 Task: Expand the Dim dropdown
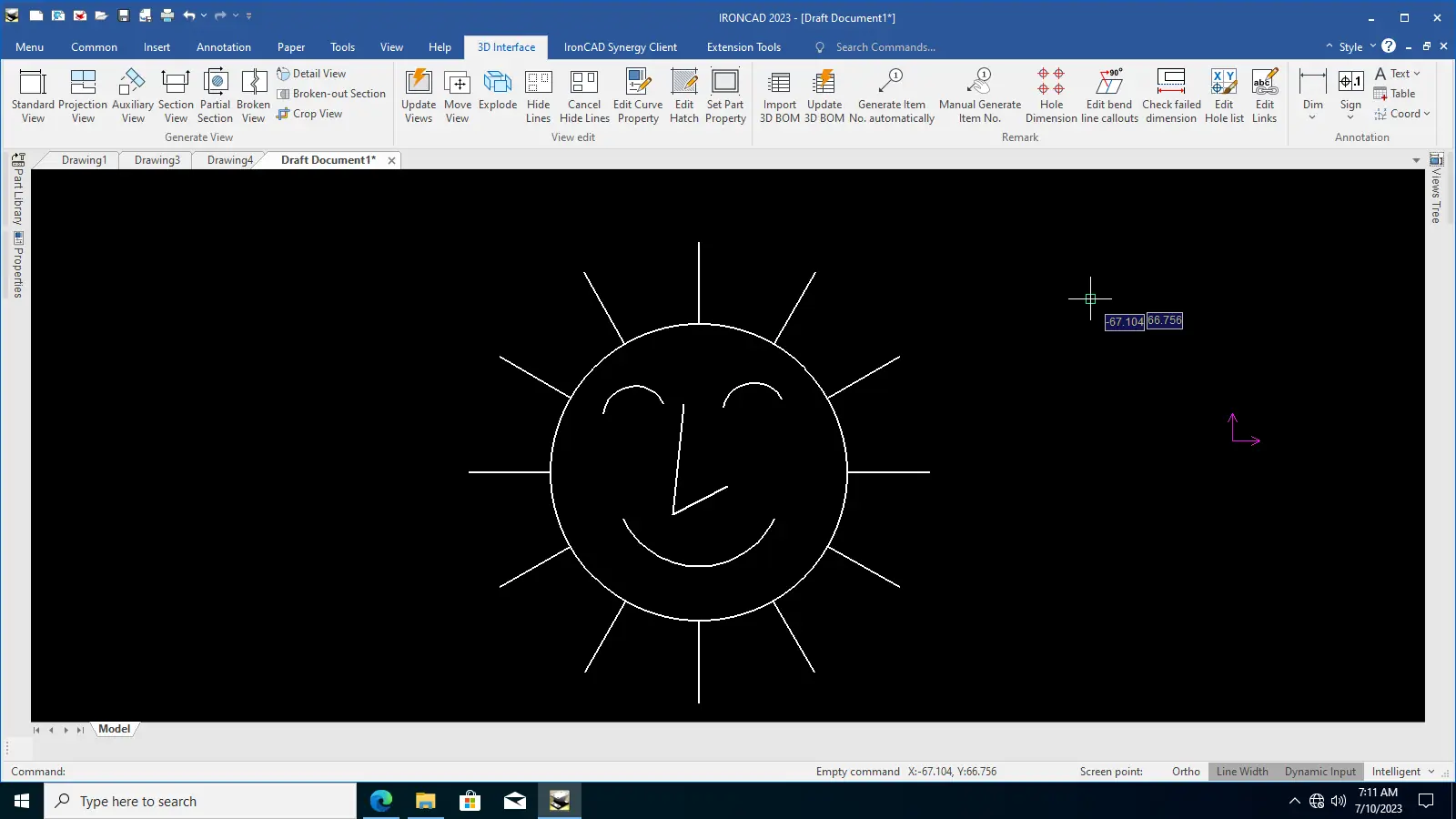[1312, 116]
